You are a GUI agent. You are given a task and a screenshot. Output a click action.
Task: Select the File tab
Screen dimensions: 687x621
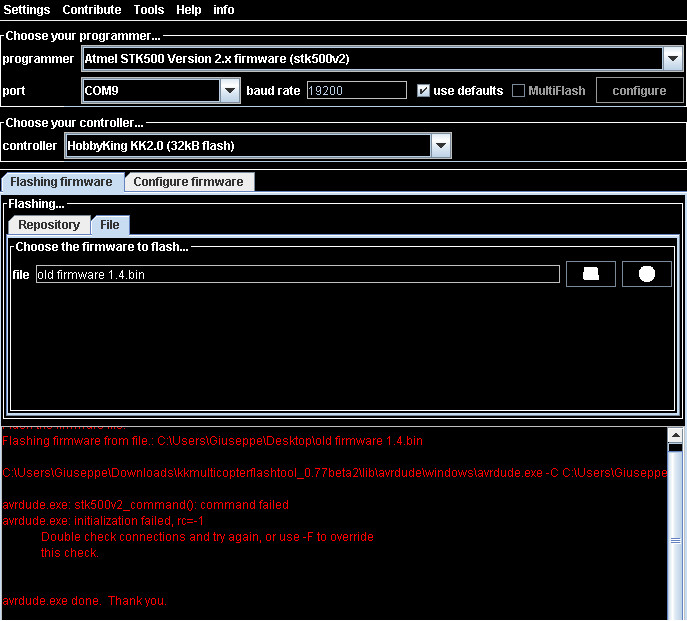tap(110, 225)
